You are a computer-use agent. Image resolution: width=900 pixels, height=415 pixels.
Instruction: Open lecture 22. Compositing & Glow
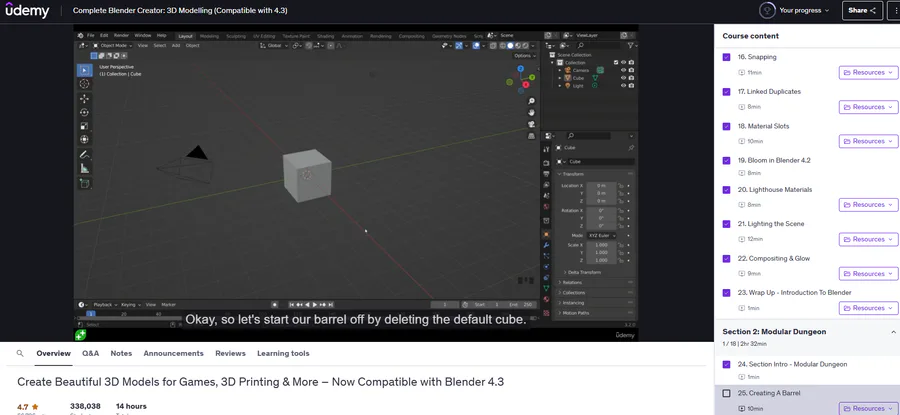(x=774, y=258)
